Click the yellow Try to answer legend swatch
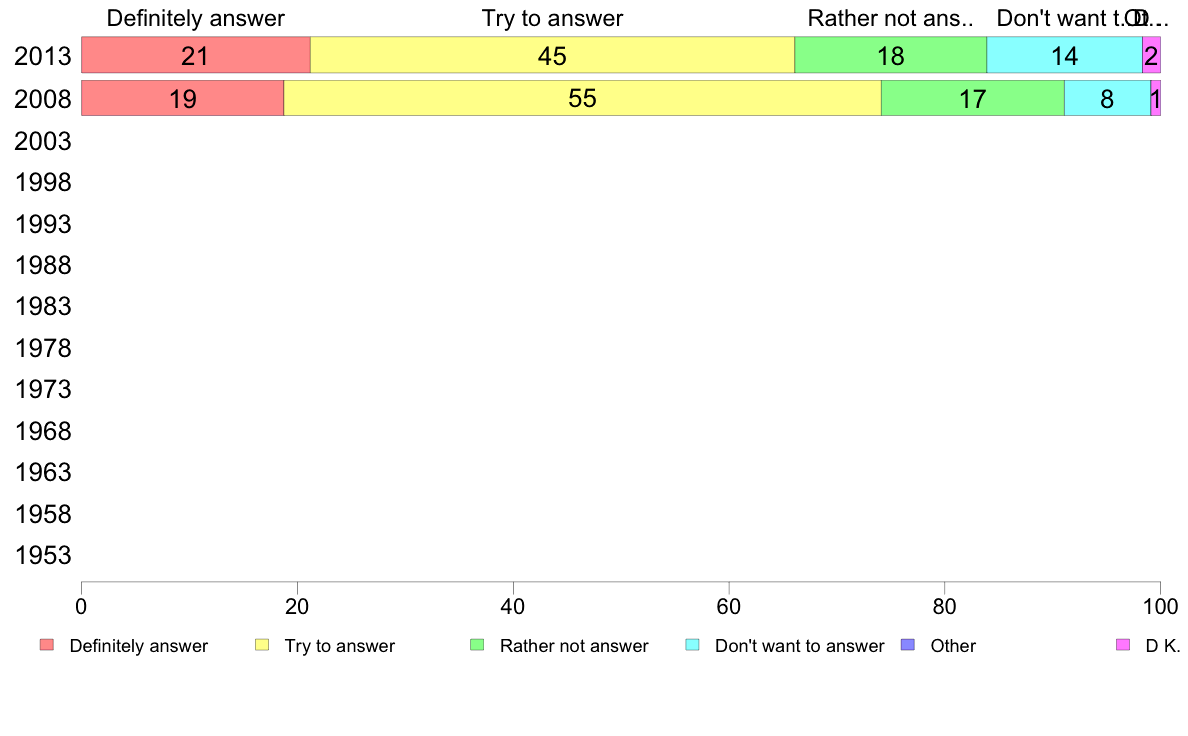The width and height of the screenshot is (1188, 736). [262, 645]
